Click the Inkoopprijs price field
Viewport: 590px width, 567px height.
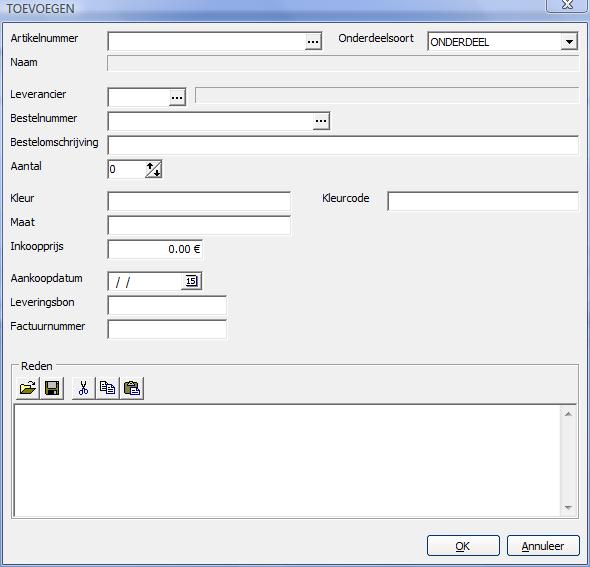(x=155, y=249)
